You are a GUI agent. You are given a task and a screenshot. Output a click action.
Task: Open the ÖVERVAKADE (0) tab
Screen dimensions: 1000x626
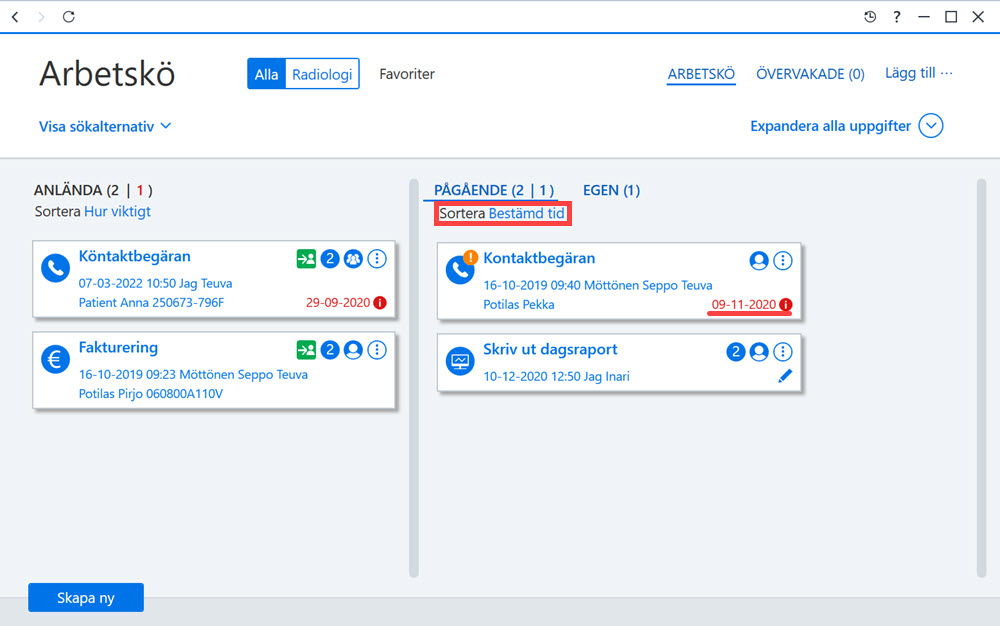pyautogui.click(x=810, y=74)
